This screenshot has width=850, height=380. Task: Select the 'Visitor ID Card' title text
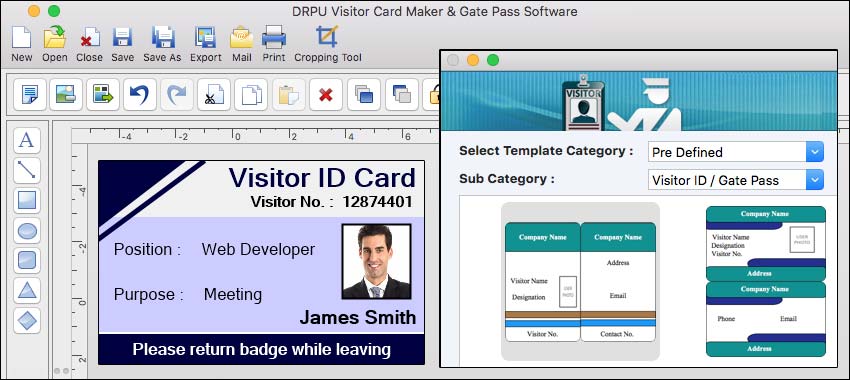pyautogui.click(x=322, y=178)
